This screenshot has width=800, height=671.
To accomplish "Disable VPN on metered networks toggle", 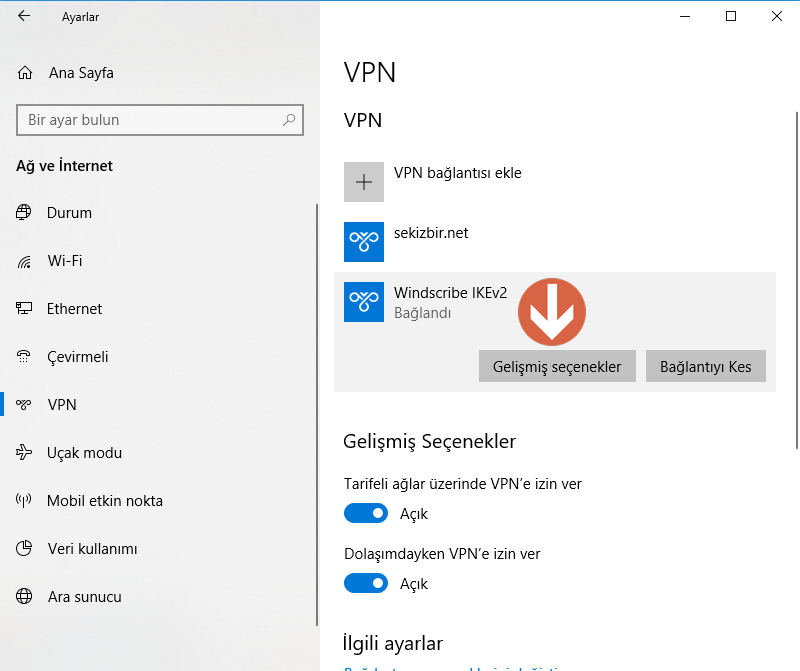I will pyautogui.click(x=366, y=512).
